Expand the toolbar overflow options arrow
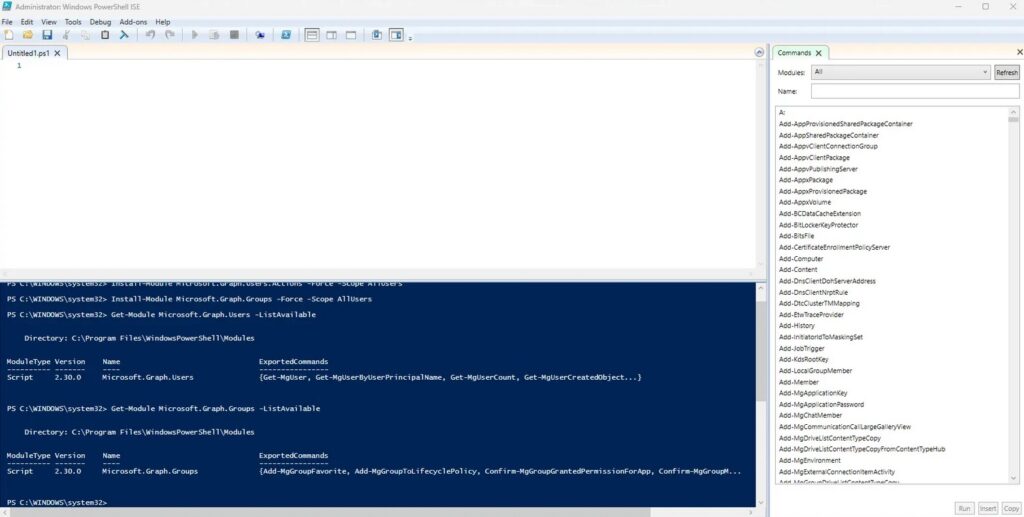The image size is (1024, 517). tap(410, 38)
